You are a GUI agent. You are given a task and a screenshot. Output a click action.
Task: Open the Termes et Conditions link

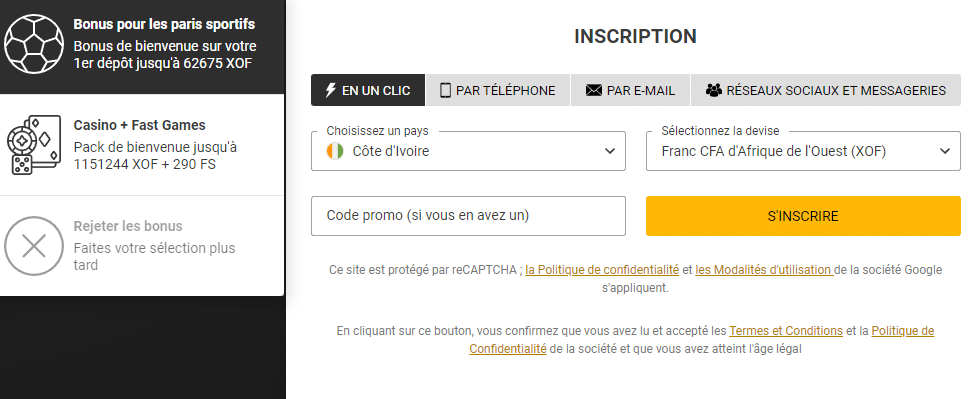coord(785,331)
